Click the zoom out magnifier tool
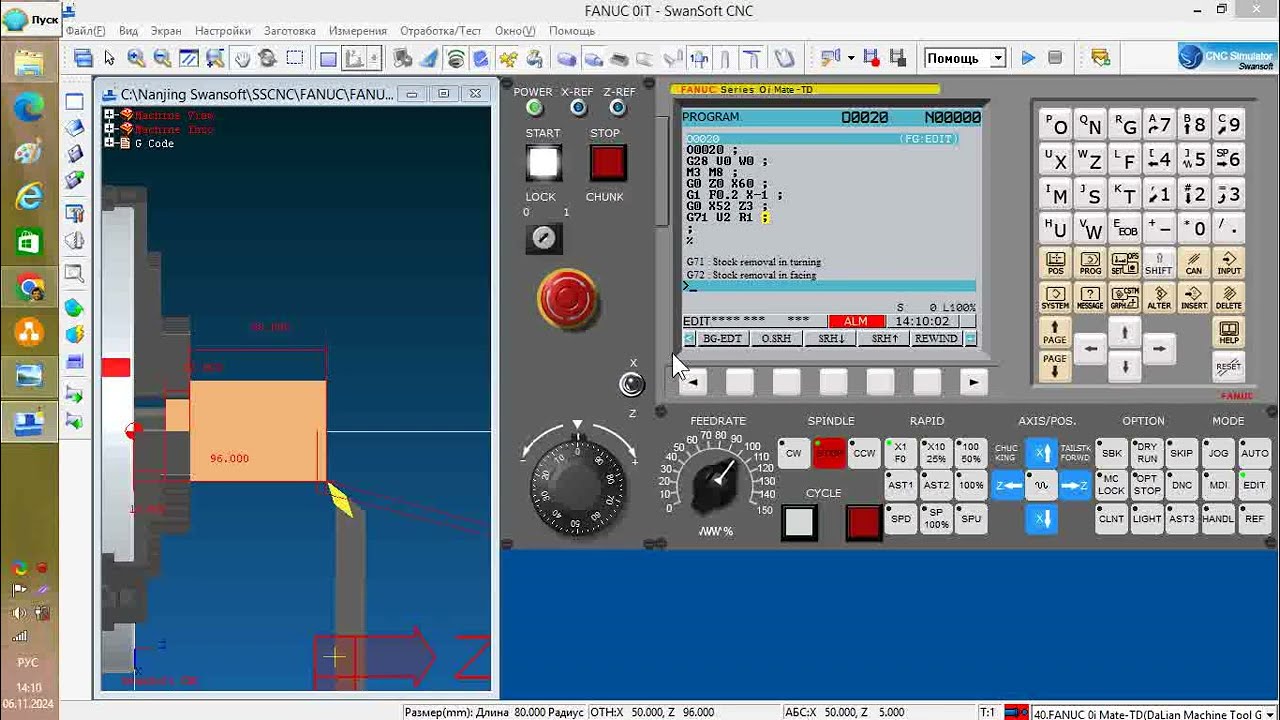The height and width of the screenshot is (720, 1280). (162, 58)
